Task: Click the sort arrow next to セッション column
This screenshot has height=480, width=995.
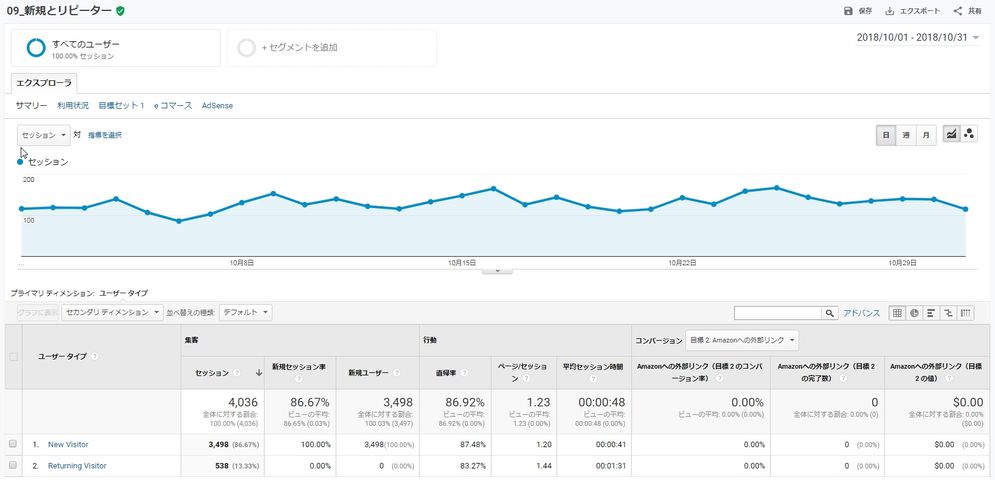Action: pos(258,373)
